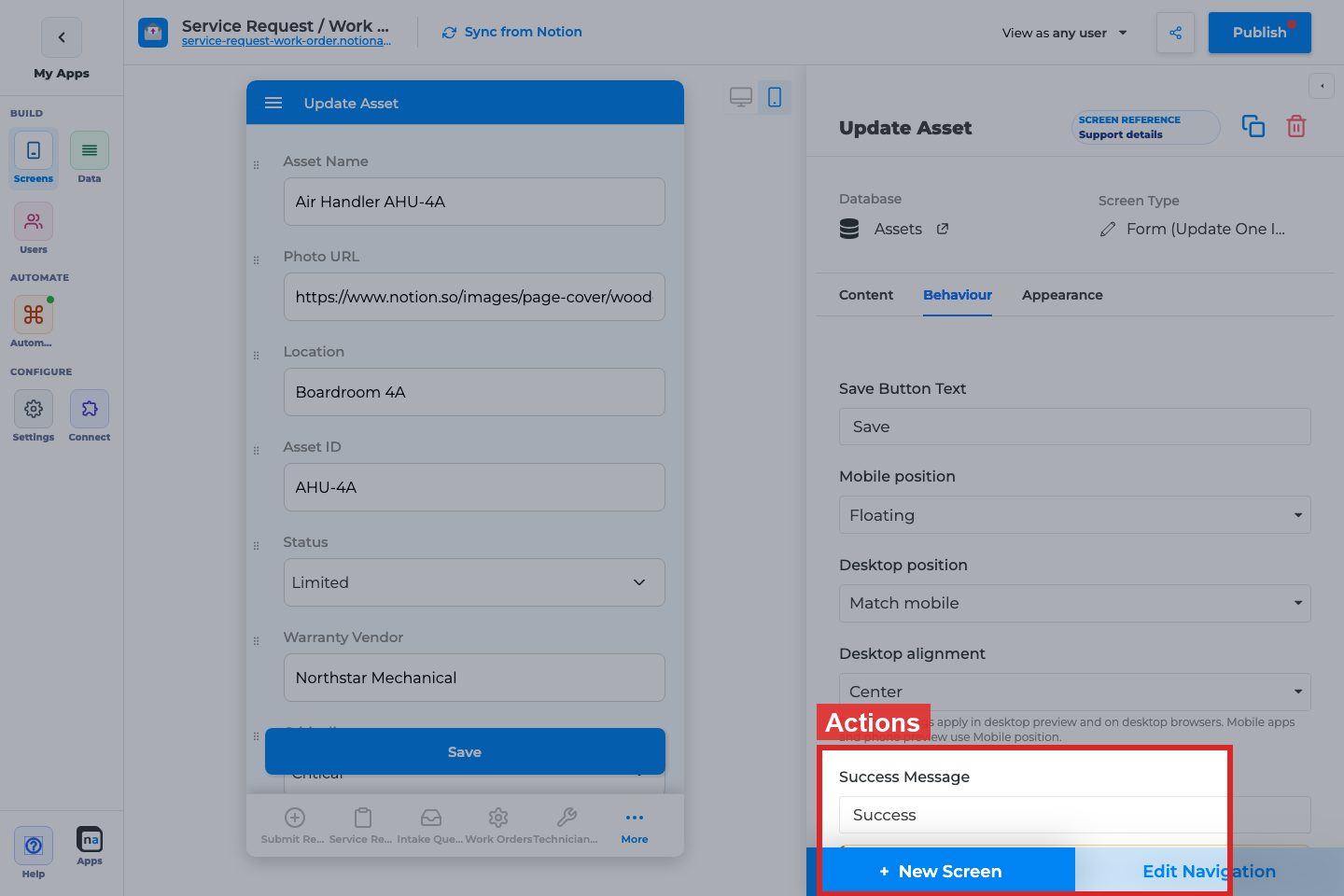Screen dimensions: 1344x896
Task: Click into the Save Button Text field
Action: 1075,427
